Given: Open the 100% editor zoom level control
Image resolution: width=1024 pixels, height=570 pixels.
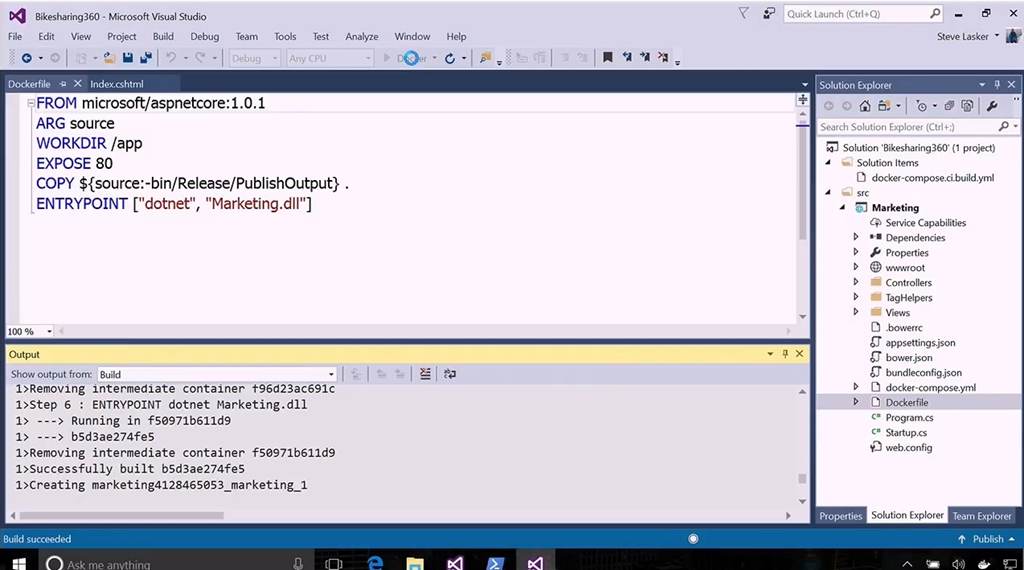Looking at the screenshot, I should 31,331.
